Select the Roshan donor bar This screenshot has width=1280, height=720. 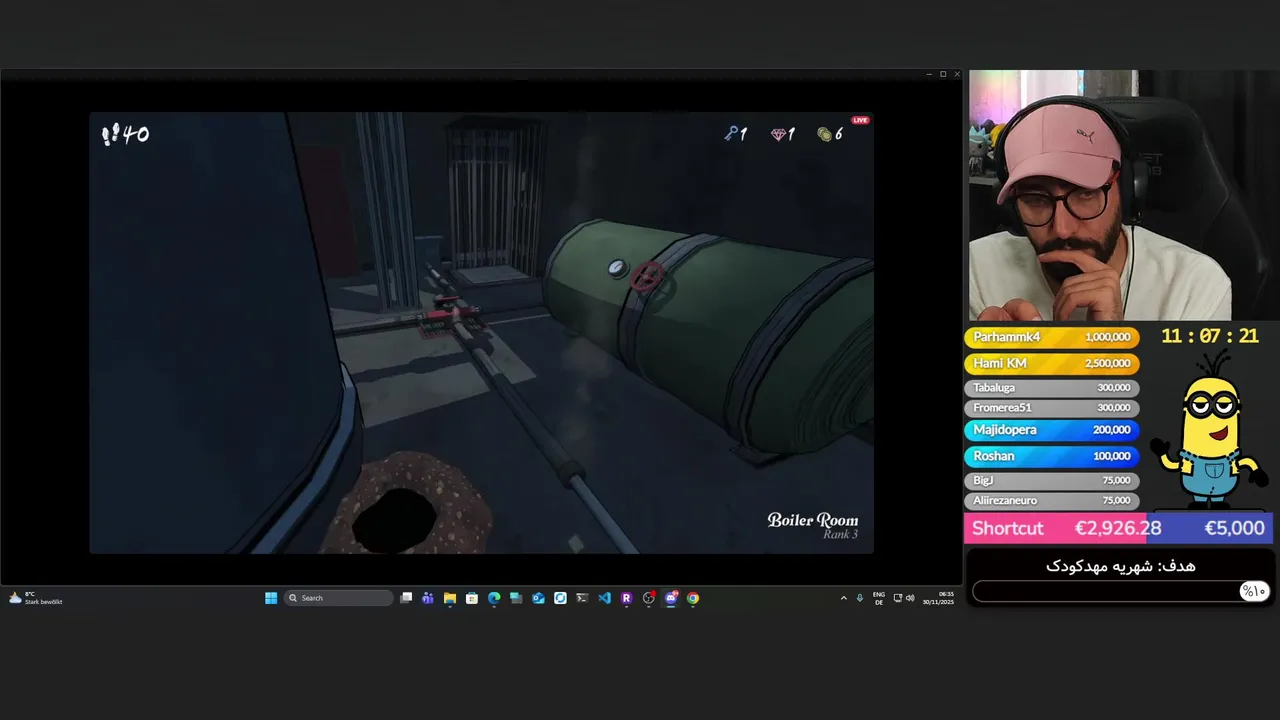(x=1051, y=456)
